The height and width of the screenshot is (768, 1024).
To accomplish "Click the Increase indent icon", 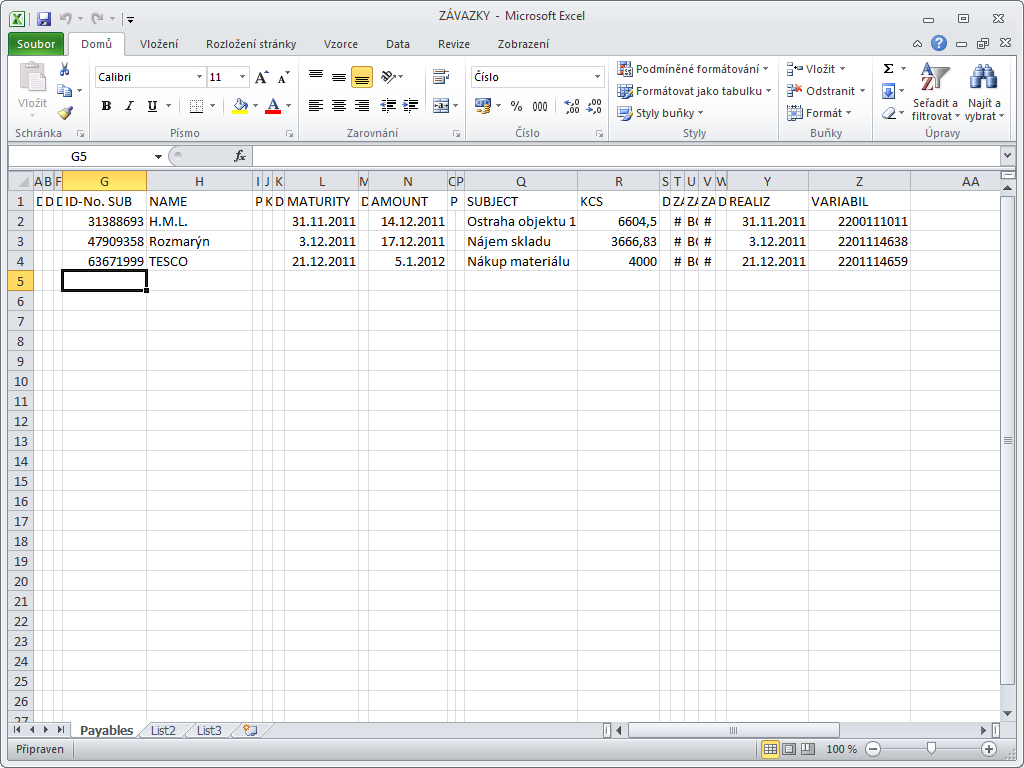I will (411, 106).
